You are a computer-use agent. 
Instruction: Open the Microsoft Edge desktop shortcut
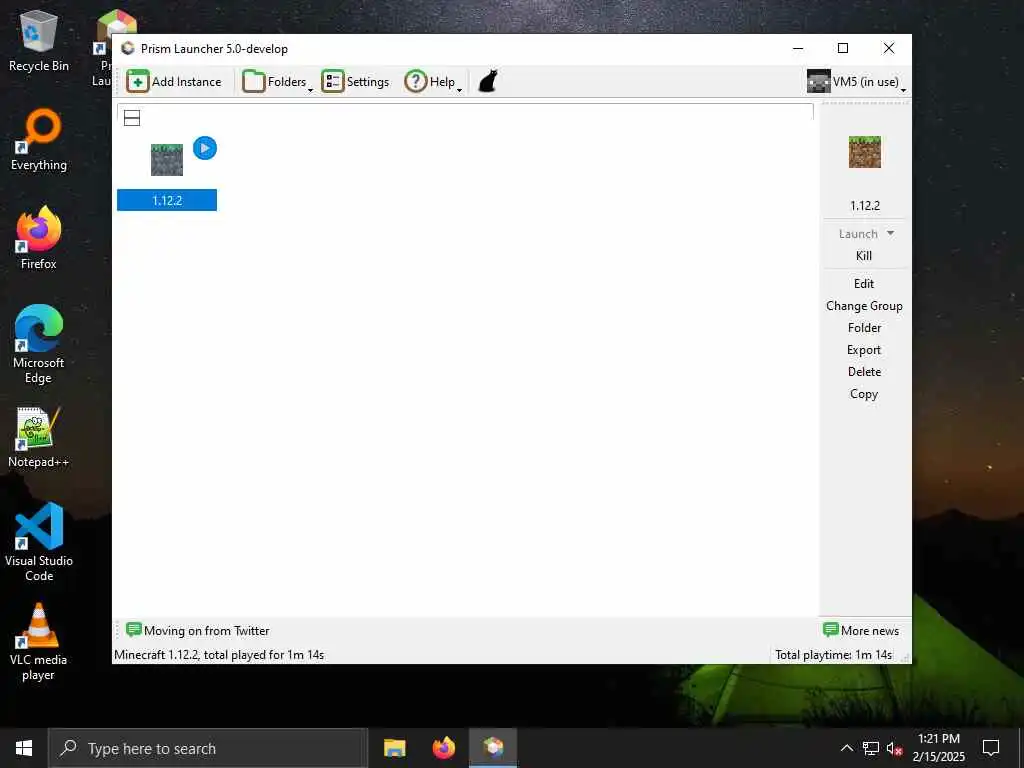pos(39,344)
